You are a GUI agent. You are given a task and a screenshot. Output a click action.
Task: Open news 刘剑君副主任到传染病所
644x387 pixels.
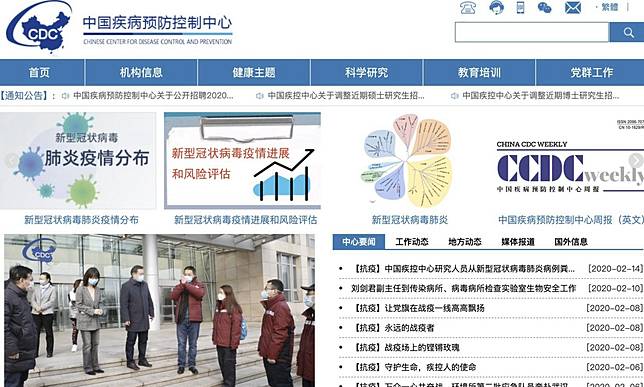pos(464,288)
